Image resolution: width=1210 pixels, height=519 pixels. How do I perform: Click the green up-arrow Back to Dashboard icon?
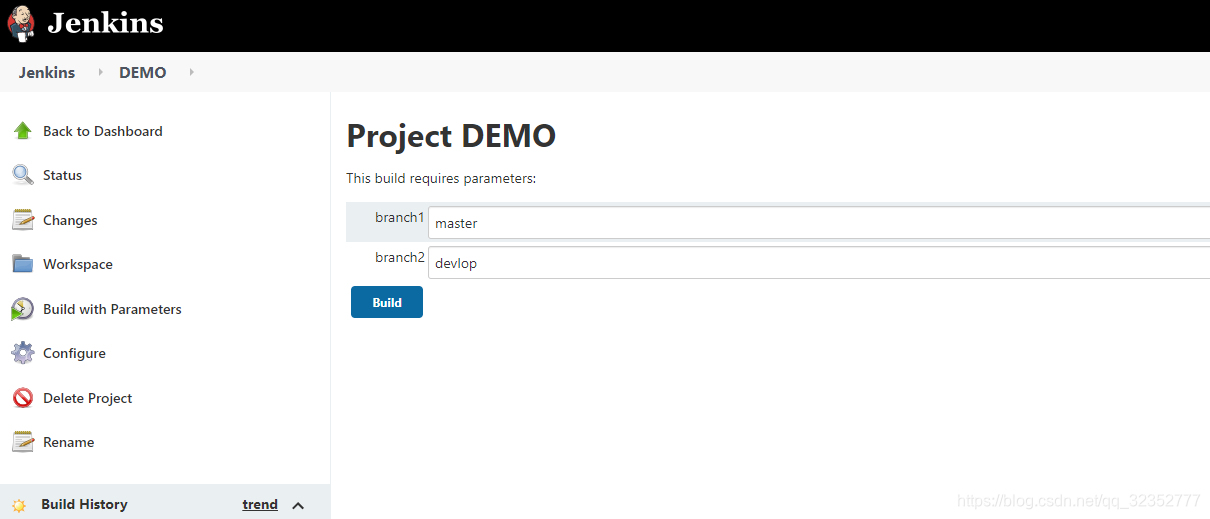pyautogui.click(x=23, y=131)
